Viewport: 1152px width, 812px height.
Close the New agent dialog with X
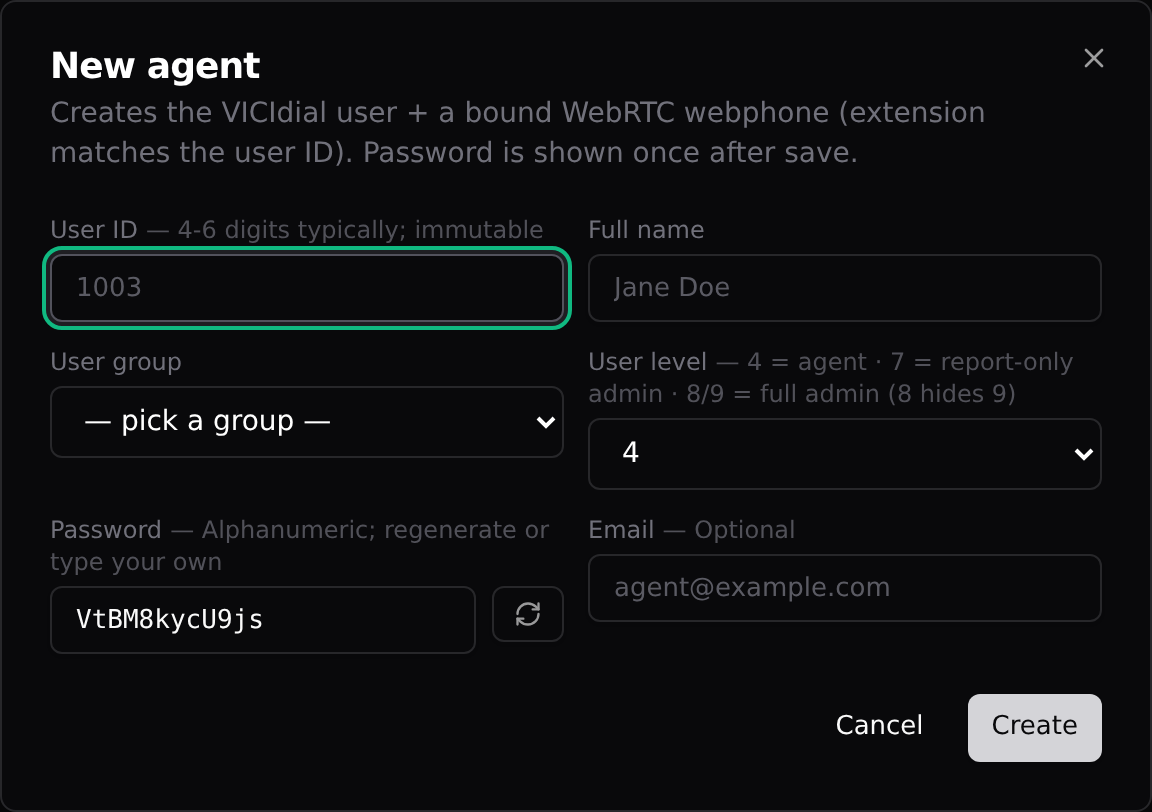tap(1093, 58)
